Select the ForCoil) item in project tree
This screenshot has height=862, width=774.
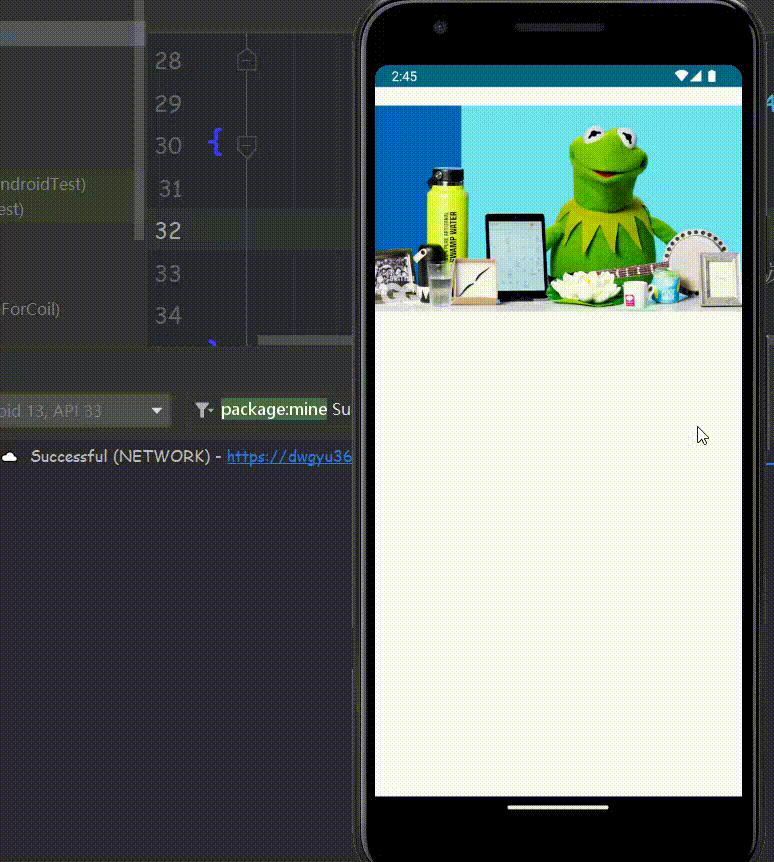pyautogui.click(x=30, y=309)
